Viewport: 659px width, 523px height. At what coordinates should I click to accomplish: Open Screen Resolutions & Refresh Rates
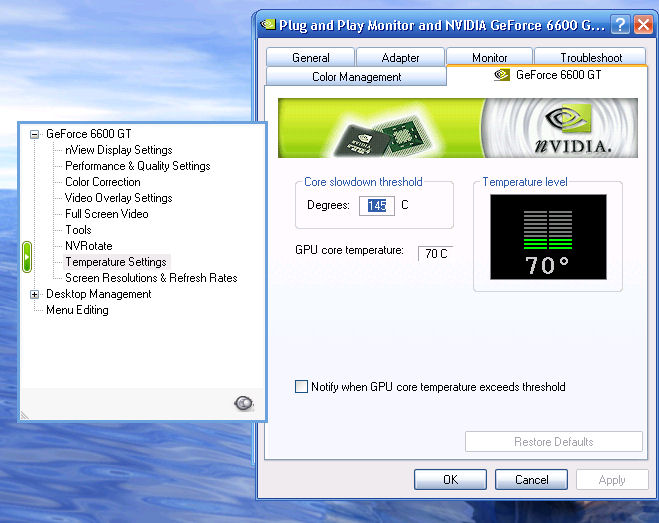click(151, 278)
